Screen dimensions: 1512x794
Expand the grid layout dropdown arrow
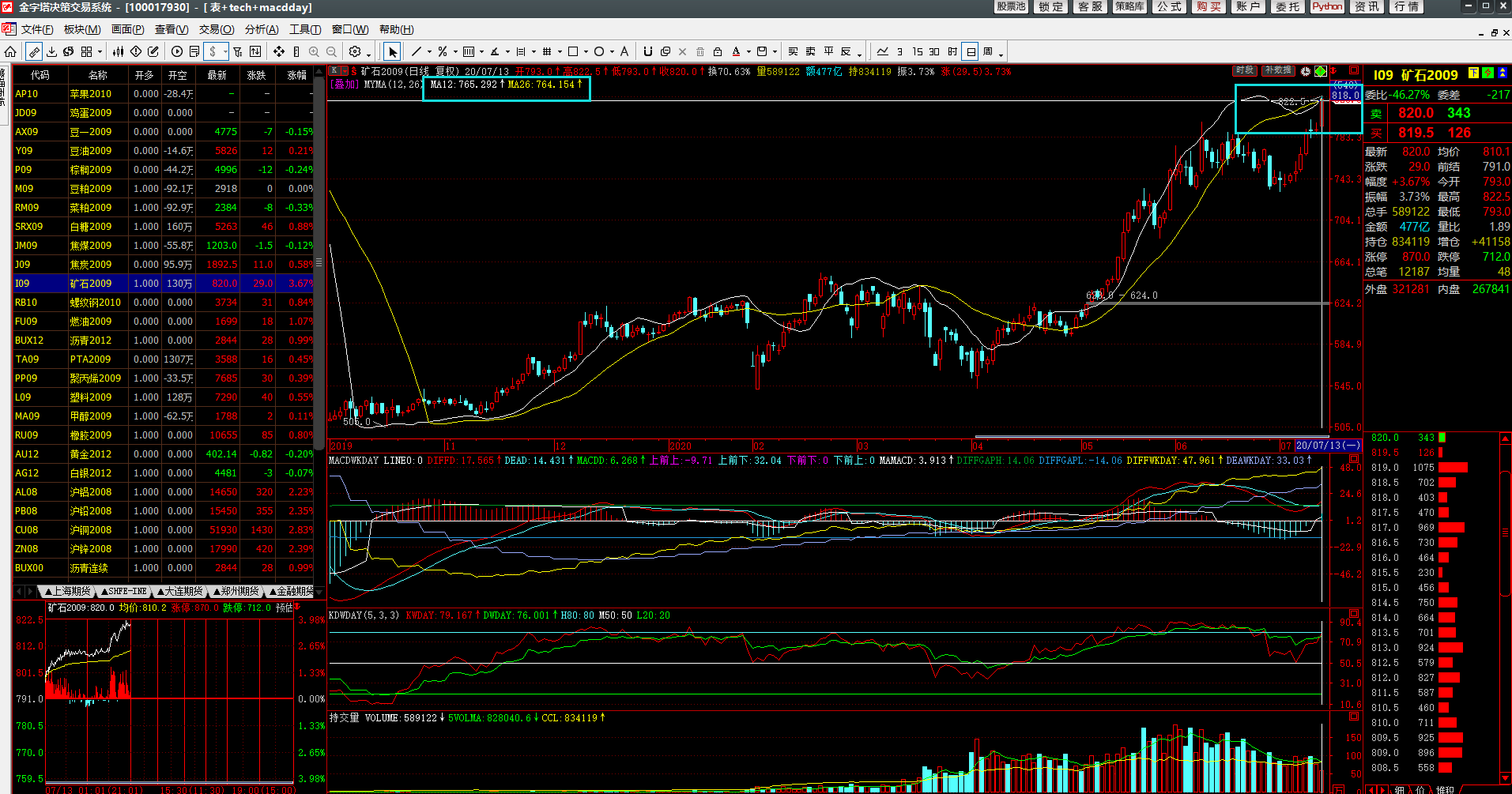click(100, 52)
